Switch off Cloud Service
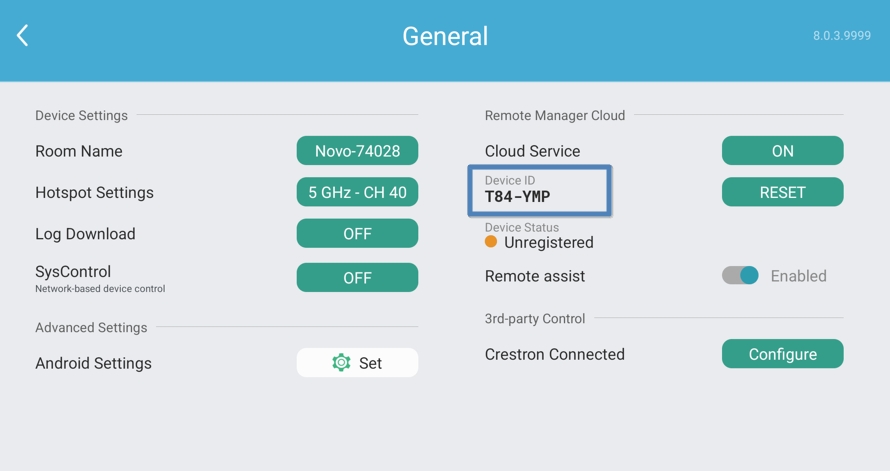 pyautogui.click(x=782, y=151)
